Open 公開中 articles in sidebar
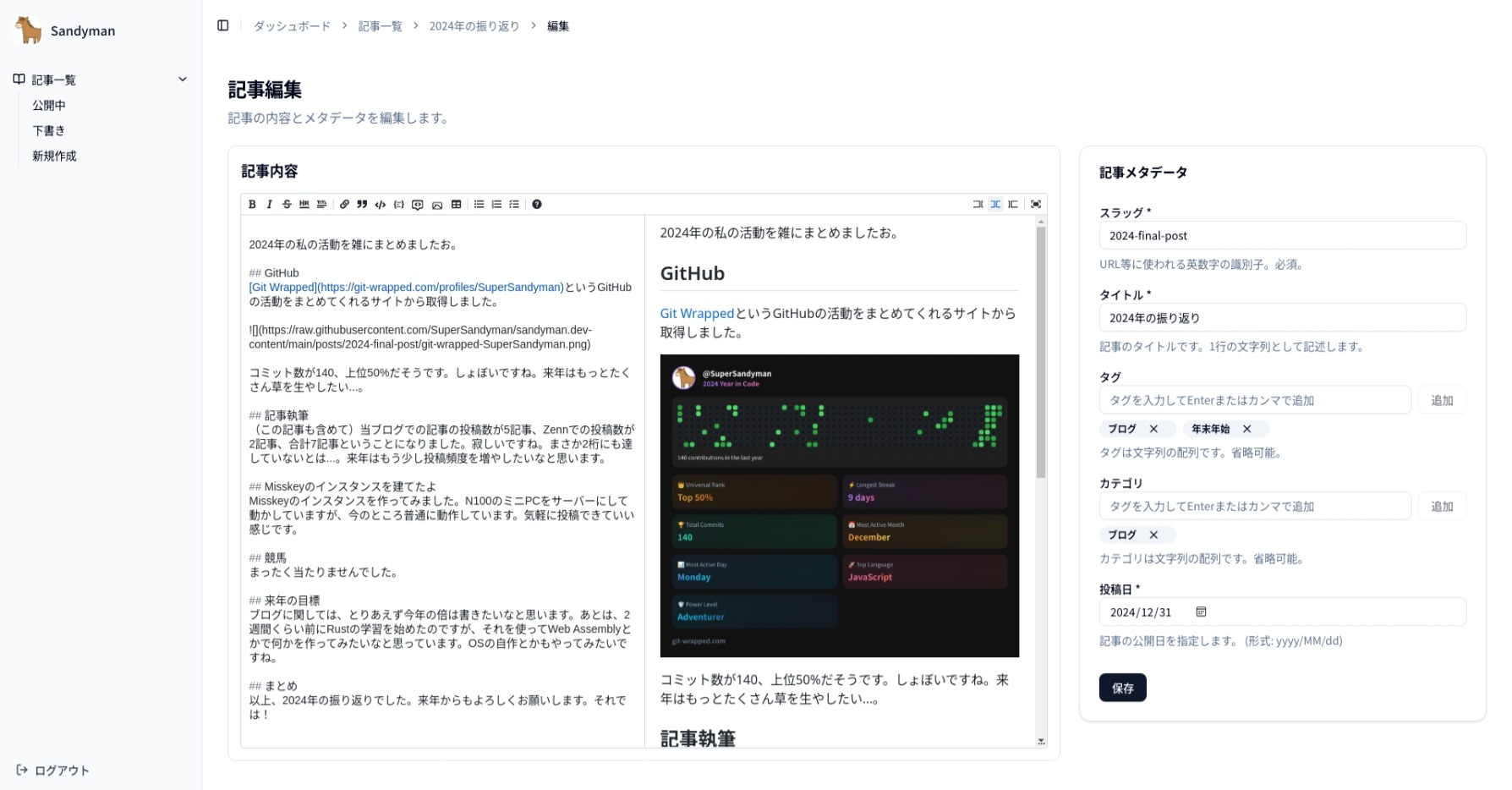This screenshot has width=1512, height=790. pos(49,105)
